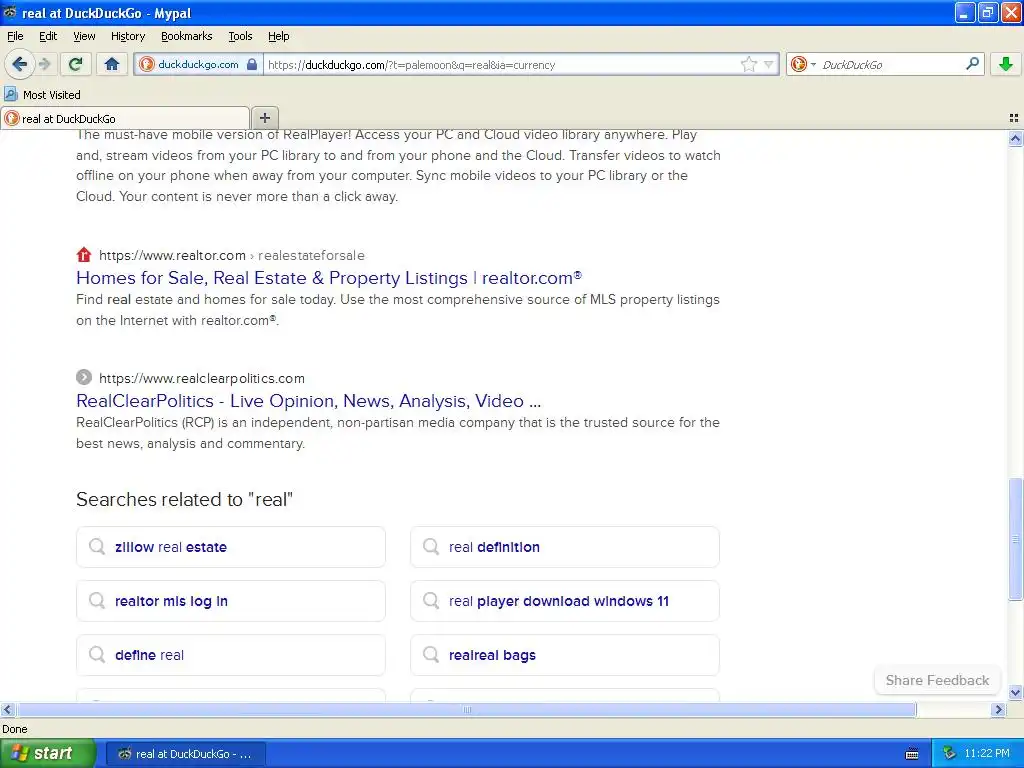
Task: Click horizontal scrollbar right arrow
Action: (998, 709)
